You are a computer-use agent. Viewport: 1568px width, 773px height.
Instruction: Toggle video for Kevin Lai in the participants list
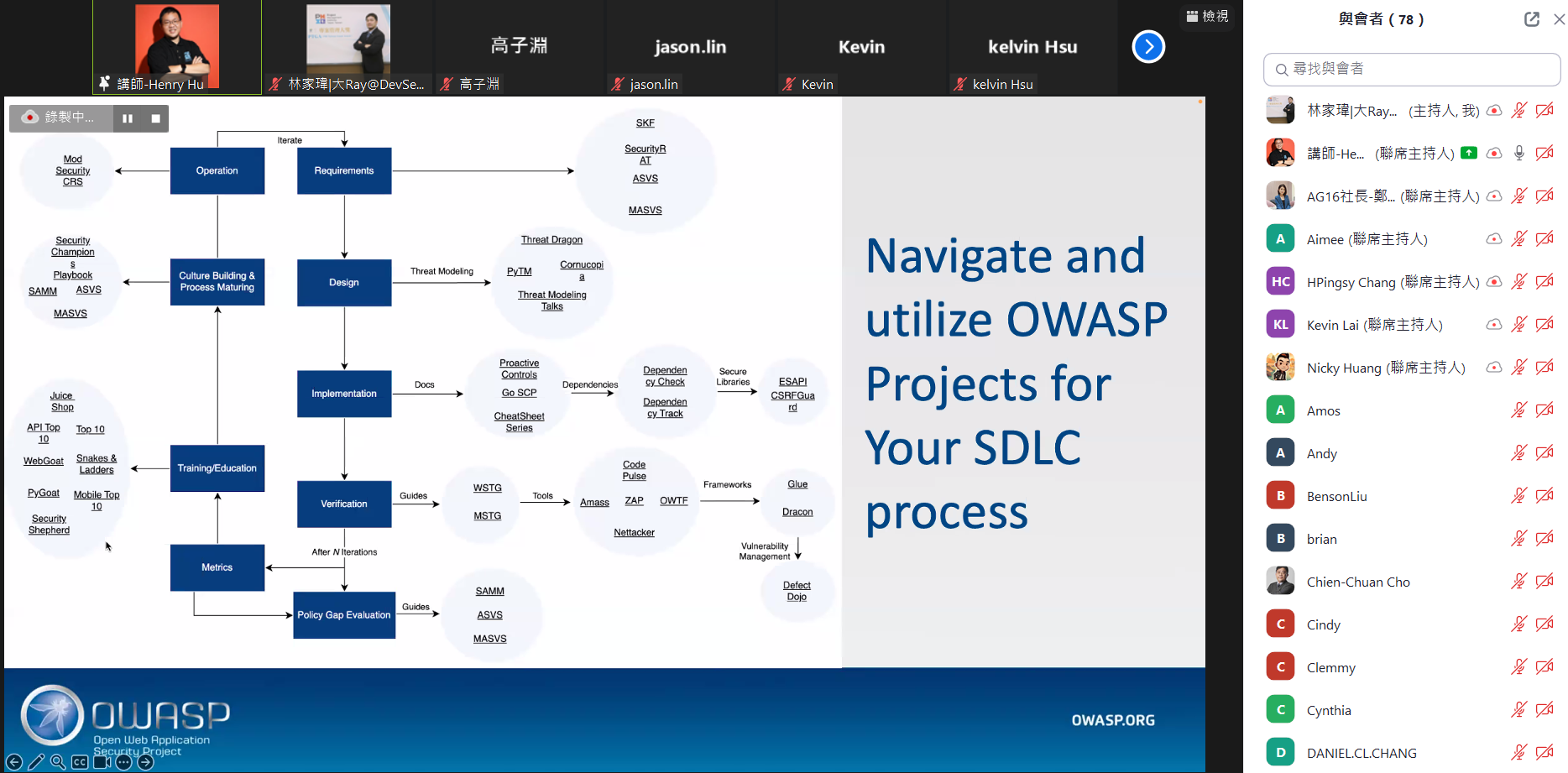point(1544,325)
